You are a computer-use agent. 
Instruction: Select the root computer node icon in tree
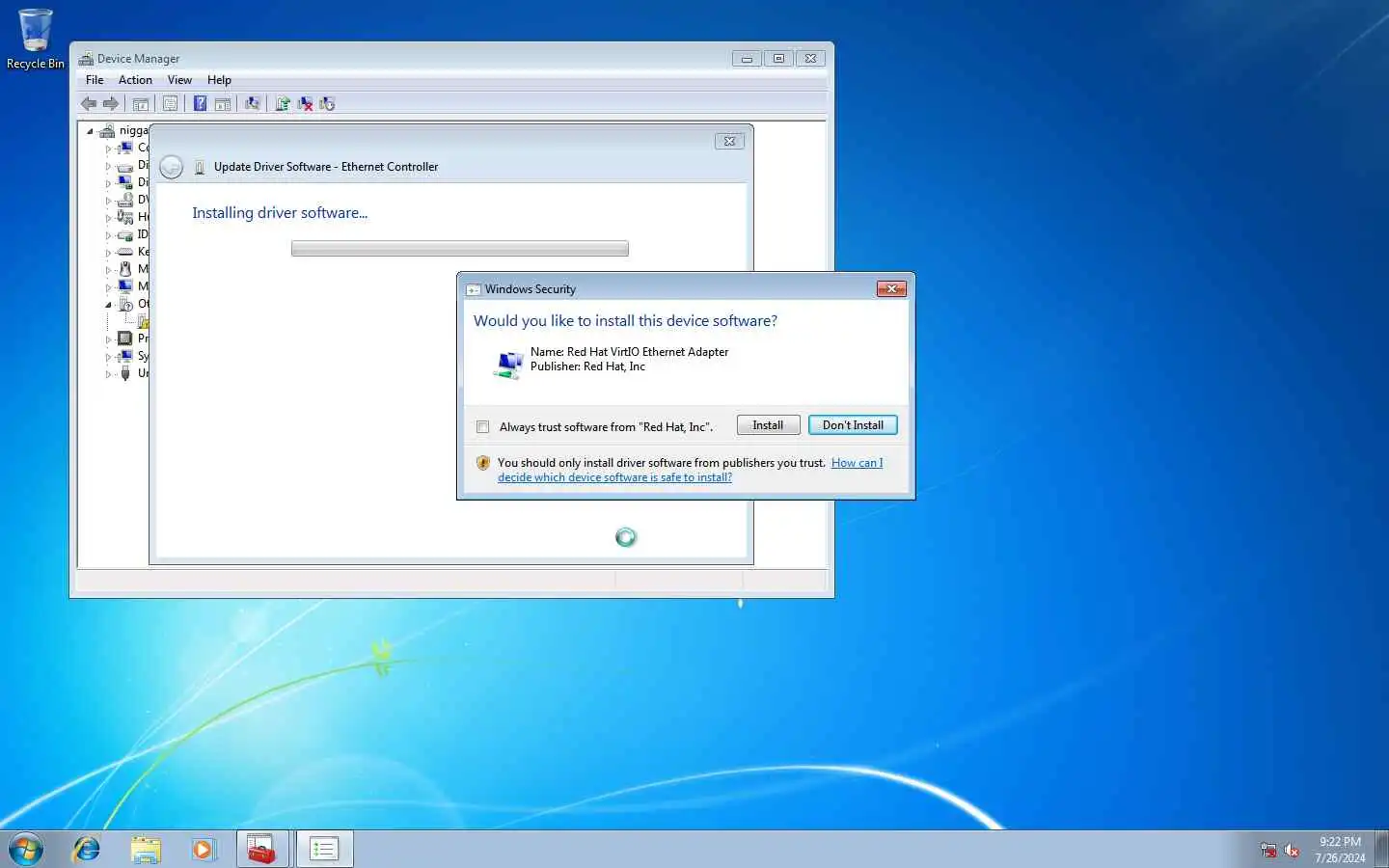pos(107,131)
